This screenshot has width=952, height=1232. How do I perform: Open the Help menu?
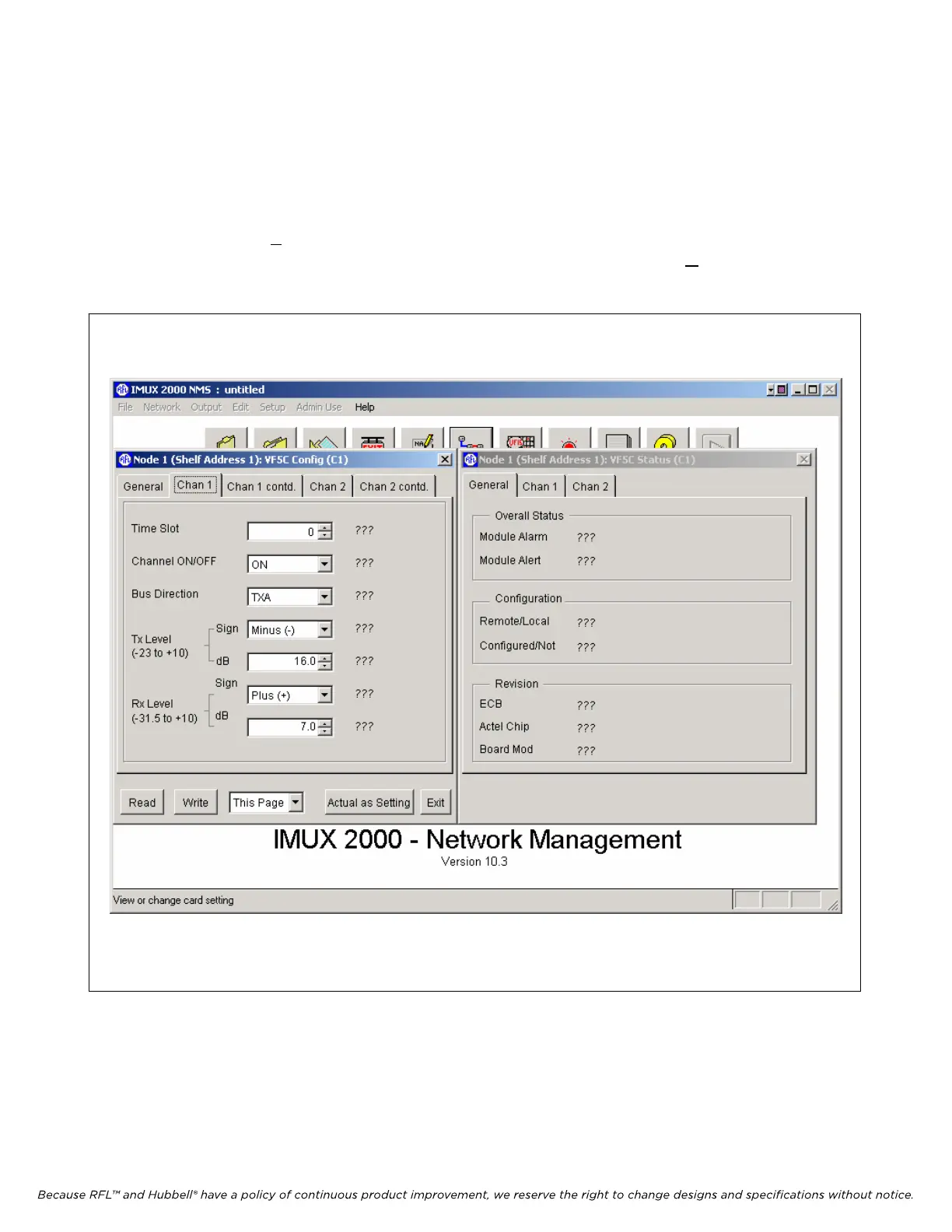pos(365,407)
